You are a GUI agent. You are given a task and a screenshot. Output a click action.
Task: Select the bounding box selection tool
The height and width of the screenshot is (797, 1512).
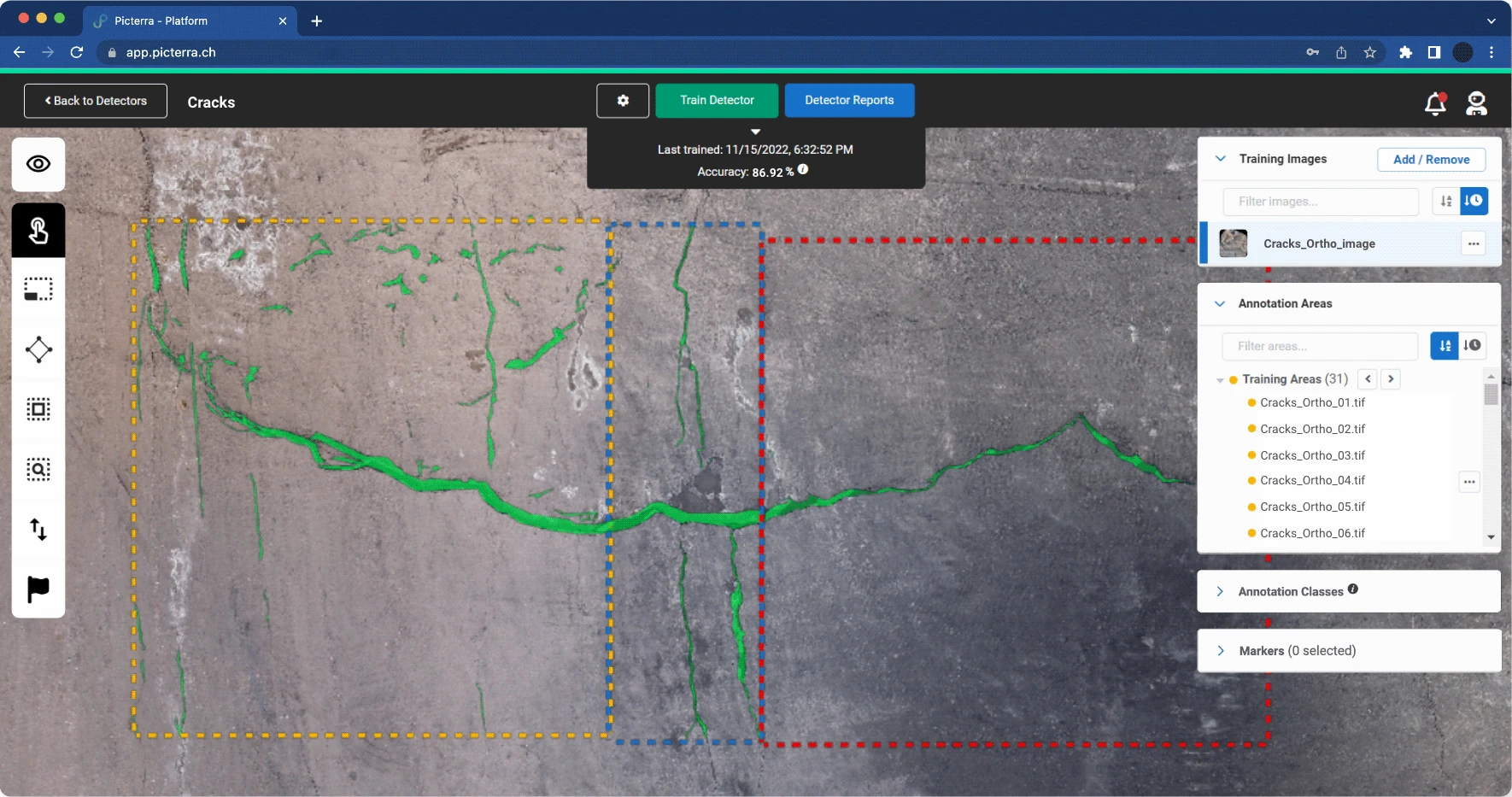38,409
